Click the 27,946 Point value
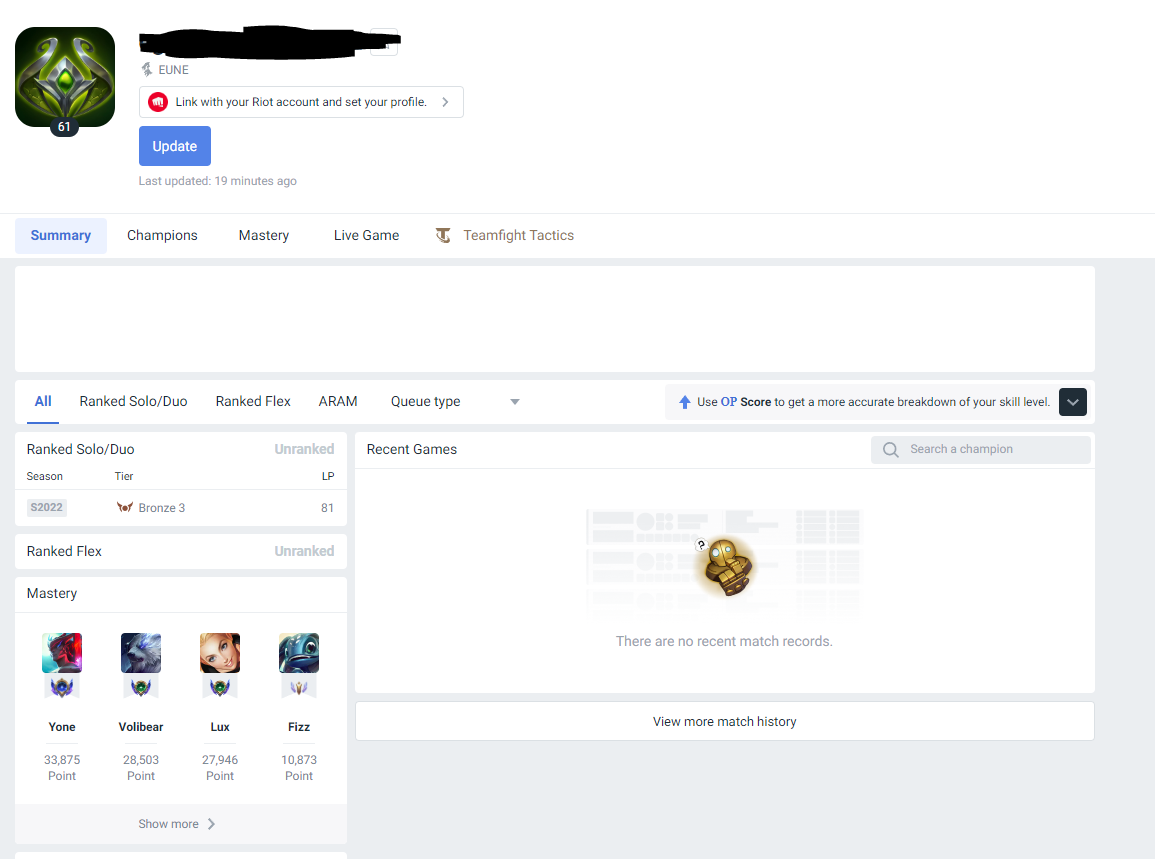1155x859 pixels. tap(220, 768)
